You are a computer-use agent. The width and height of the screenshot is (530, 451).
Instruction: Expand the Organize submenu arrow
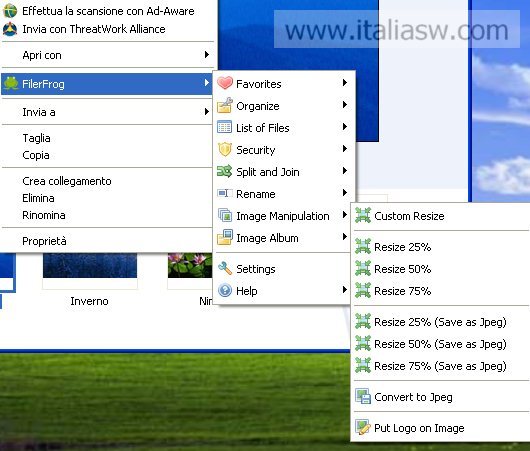pos(344,105)
